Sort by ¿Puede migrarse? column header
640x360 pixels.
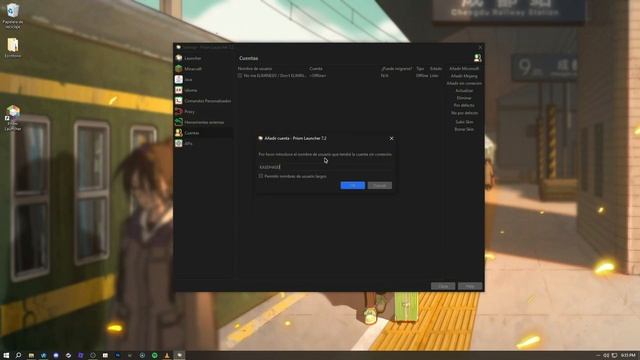397,69
